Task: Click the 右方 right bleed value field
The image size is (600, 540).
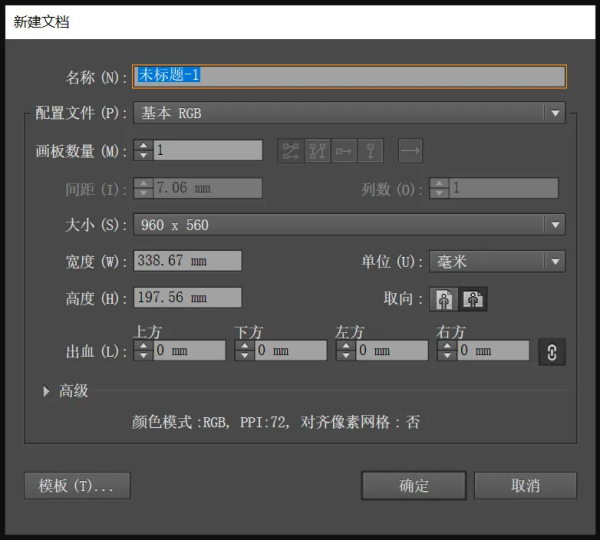Action: pyautogui.click(x=493, y=350)
